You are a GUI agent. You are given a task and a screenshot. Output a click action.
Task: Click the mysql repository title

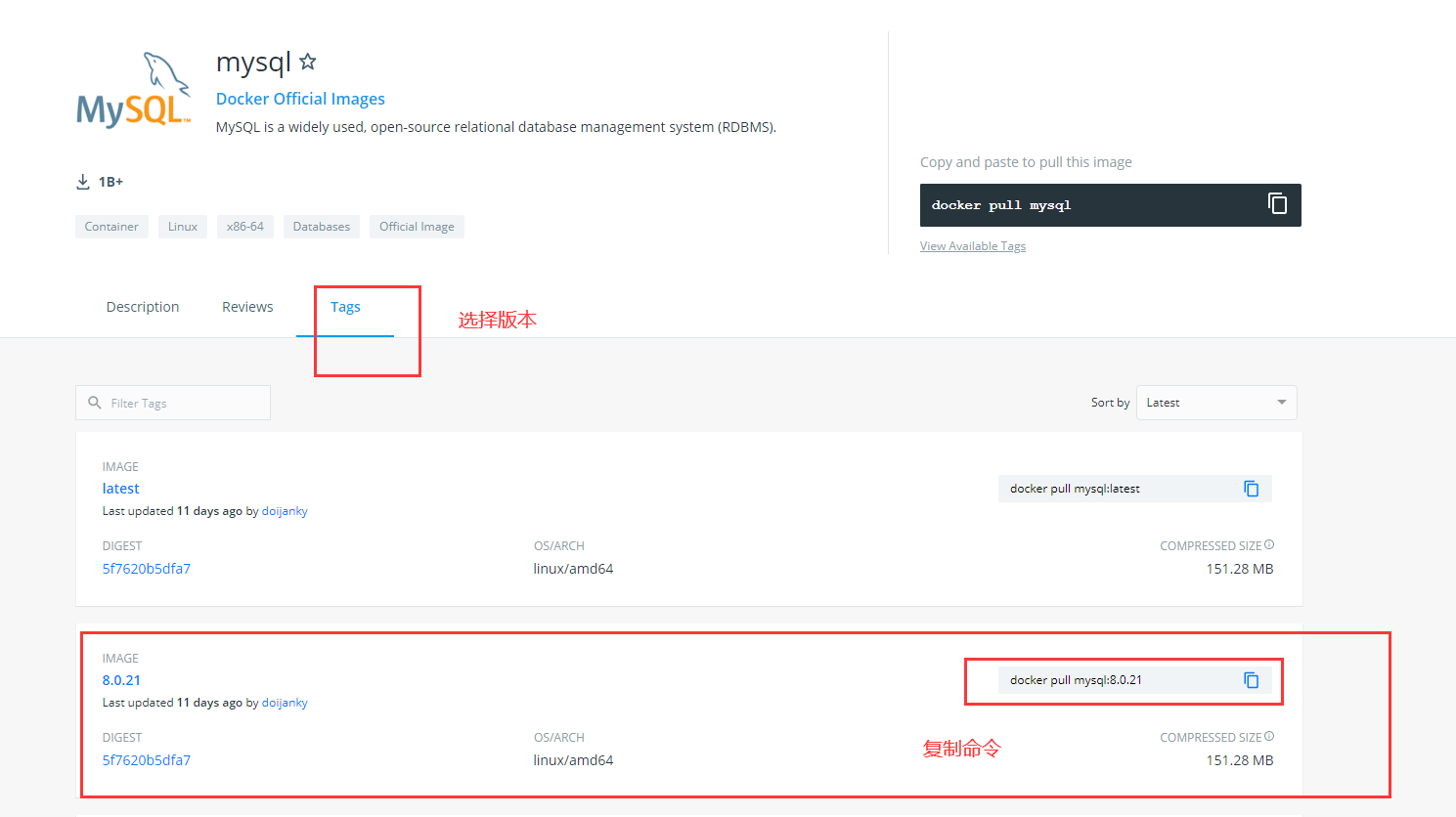tap(253, 63)
